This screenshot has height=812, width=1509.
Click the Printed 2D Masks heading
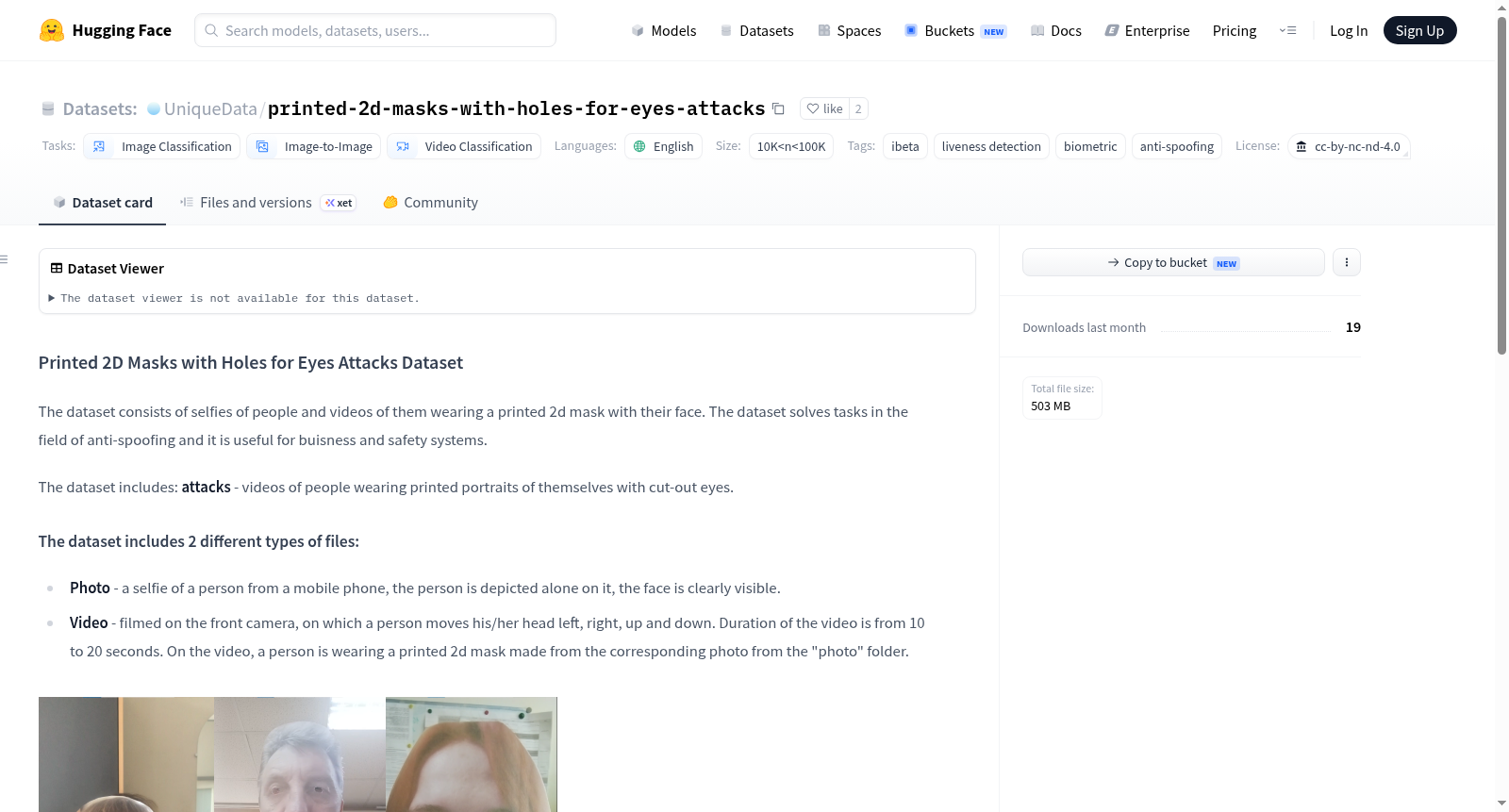click(251, 362)
